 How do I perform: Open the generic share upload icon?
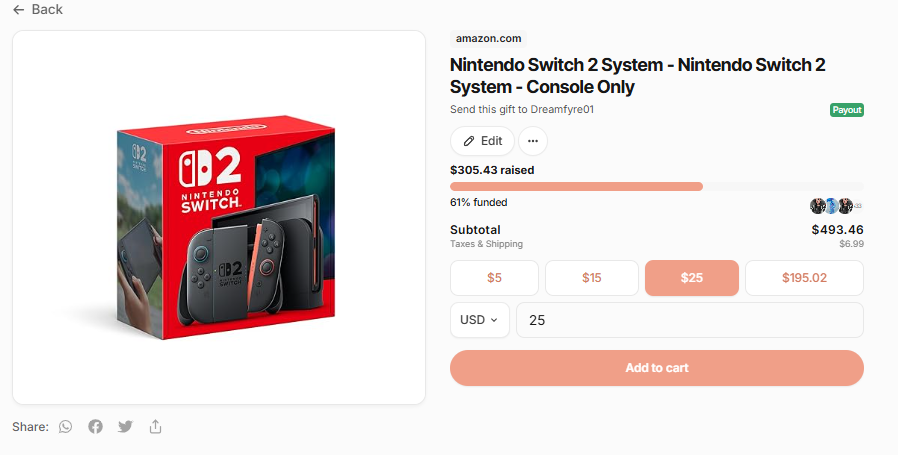(155, 426)
